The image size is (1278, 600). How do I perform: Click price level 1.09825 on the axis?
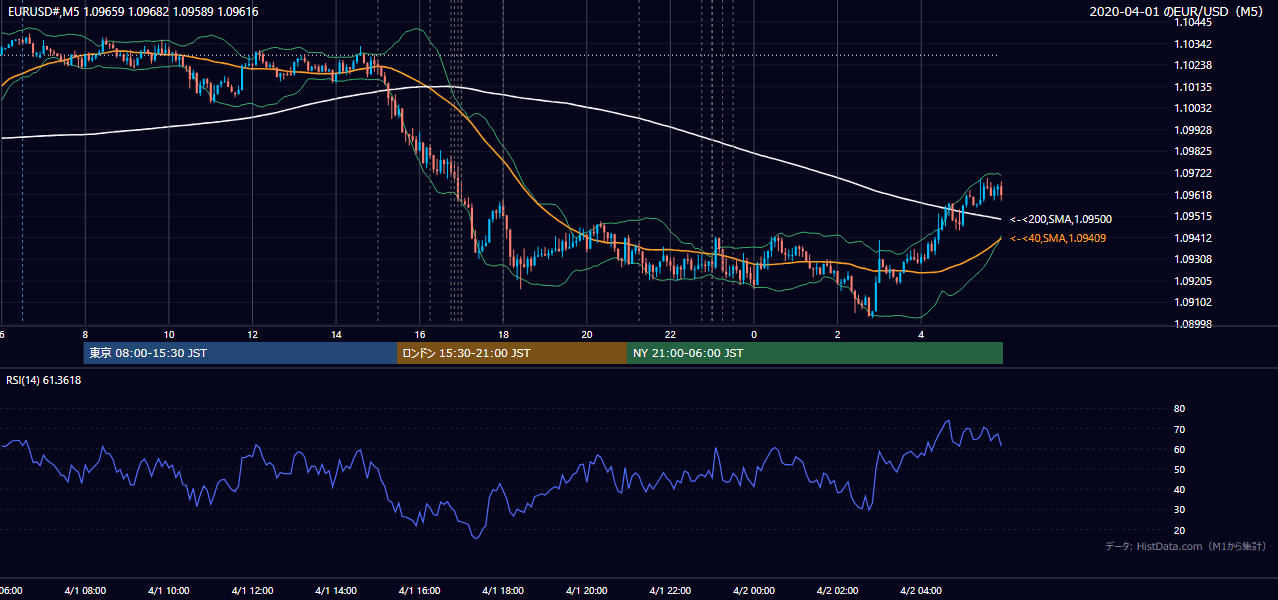[x=1193, y=151]
